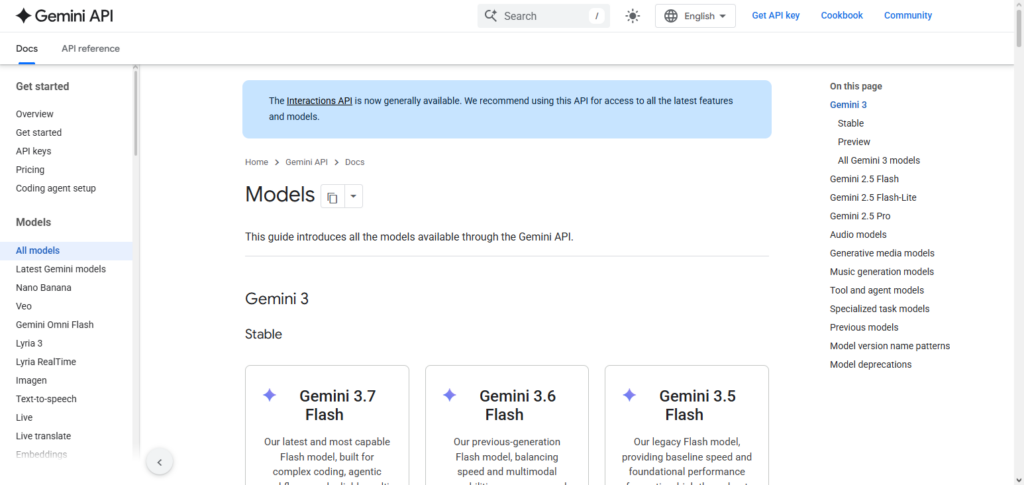Image resolution: width=1024 pixels, height=485 pixels.
Task: Jump to Gemini 2.5 Pro section
Action: point(860,216)
